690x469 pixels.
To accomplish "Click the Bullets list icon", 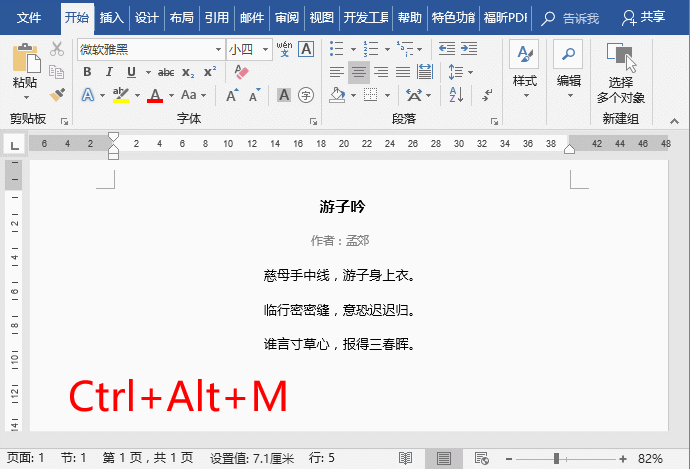I will 337,49.
